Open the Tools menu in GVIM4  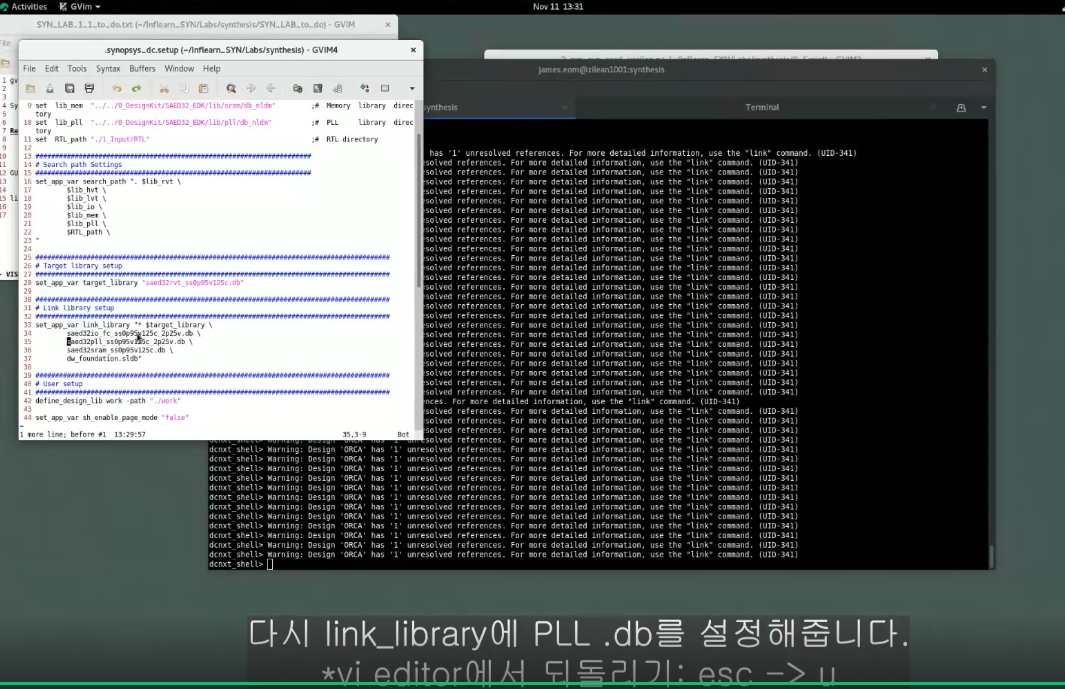(77, 69)
